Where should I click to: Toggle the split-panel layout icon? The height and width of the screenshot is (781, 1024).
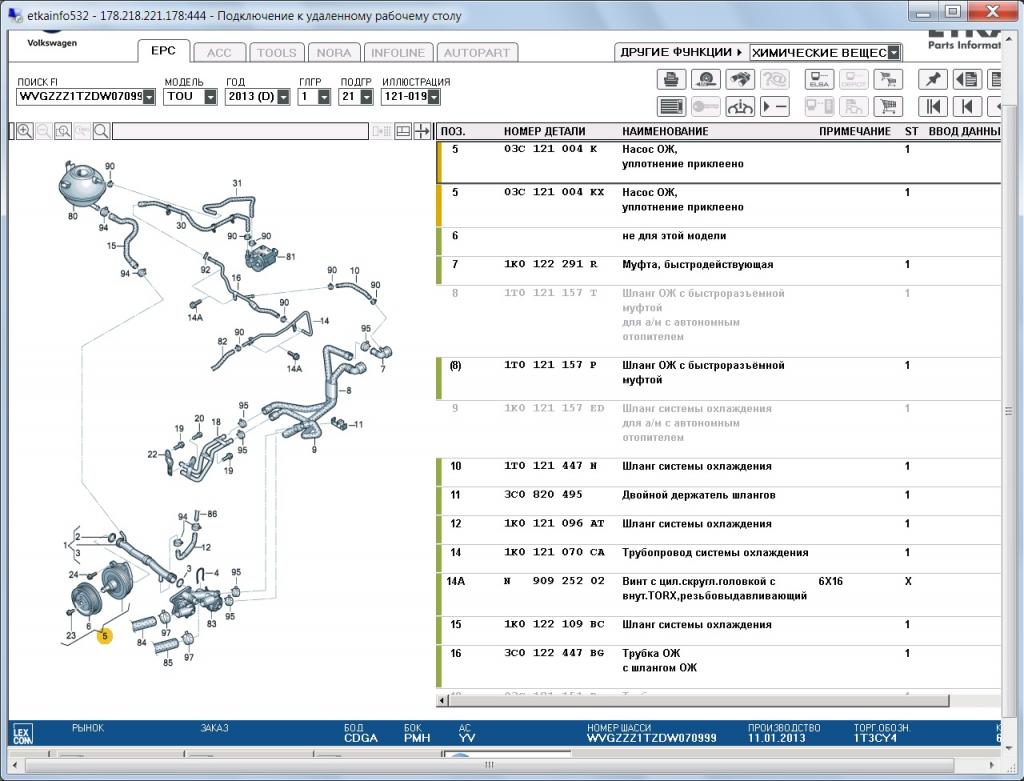click(403, 131)
